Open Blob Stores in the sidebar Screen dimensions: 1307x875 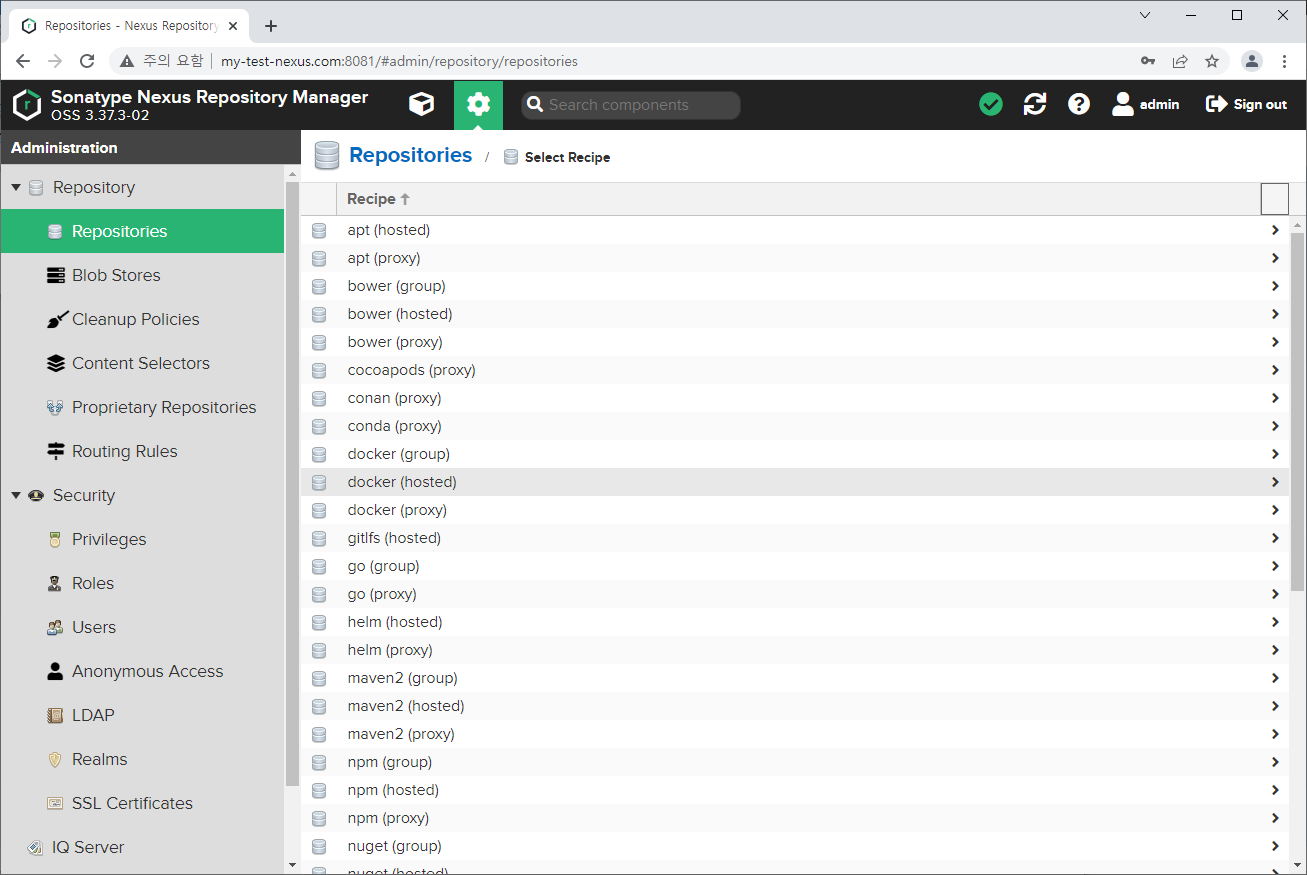(x=142, y=275)
